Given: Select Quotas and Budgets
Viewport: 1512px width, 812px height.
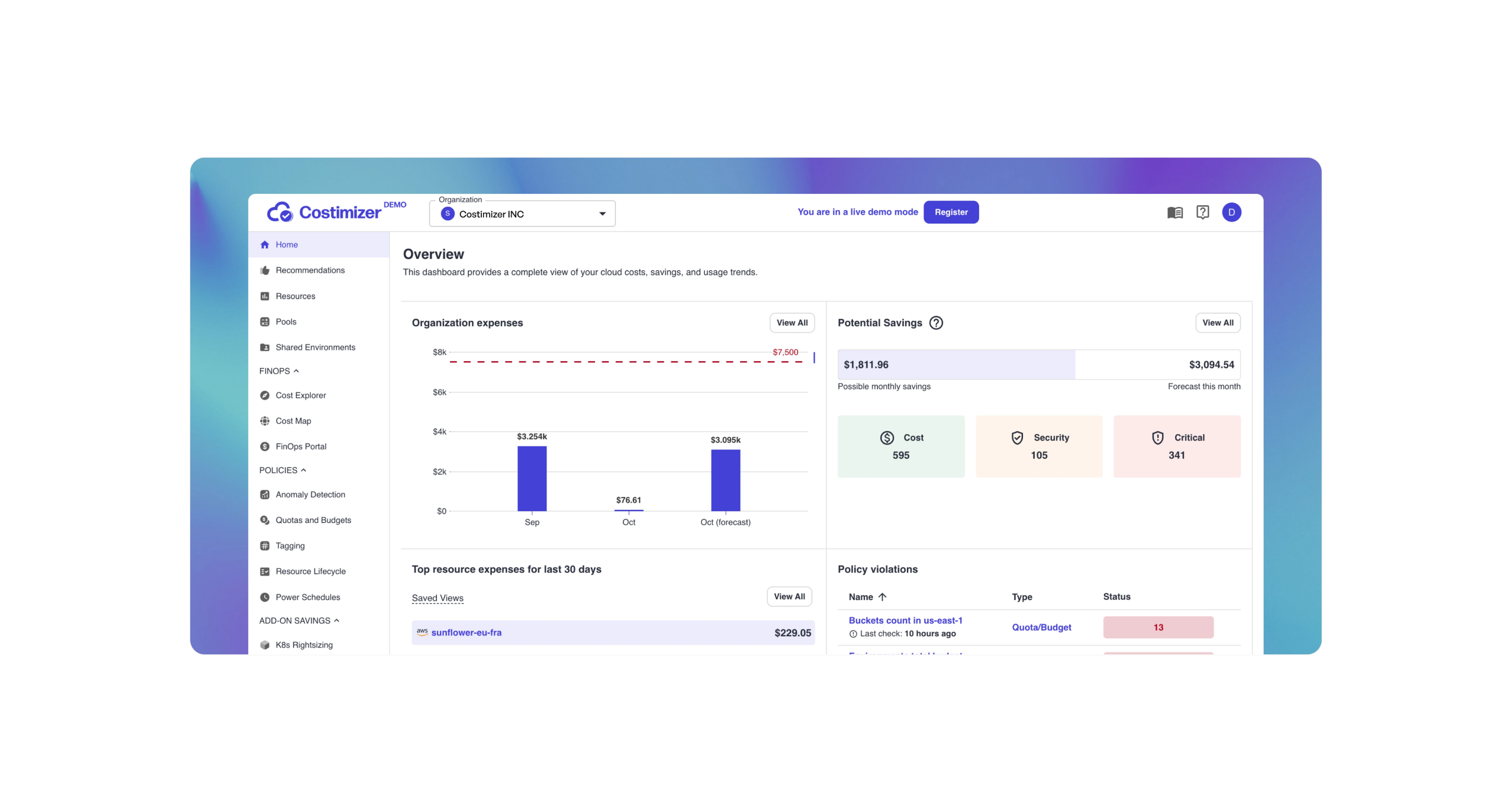Looking at the screenshot, I should [313, 520].
